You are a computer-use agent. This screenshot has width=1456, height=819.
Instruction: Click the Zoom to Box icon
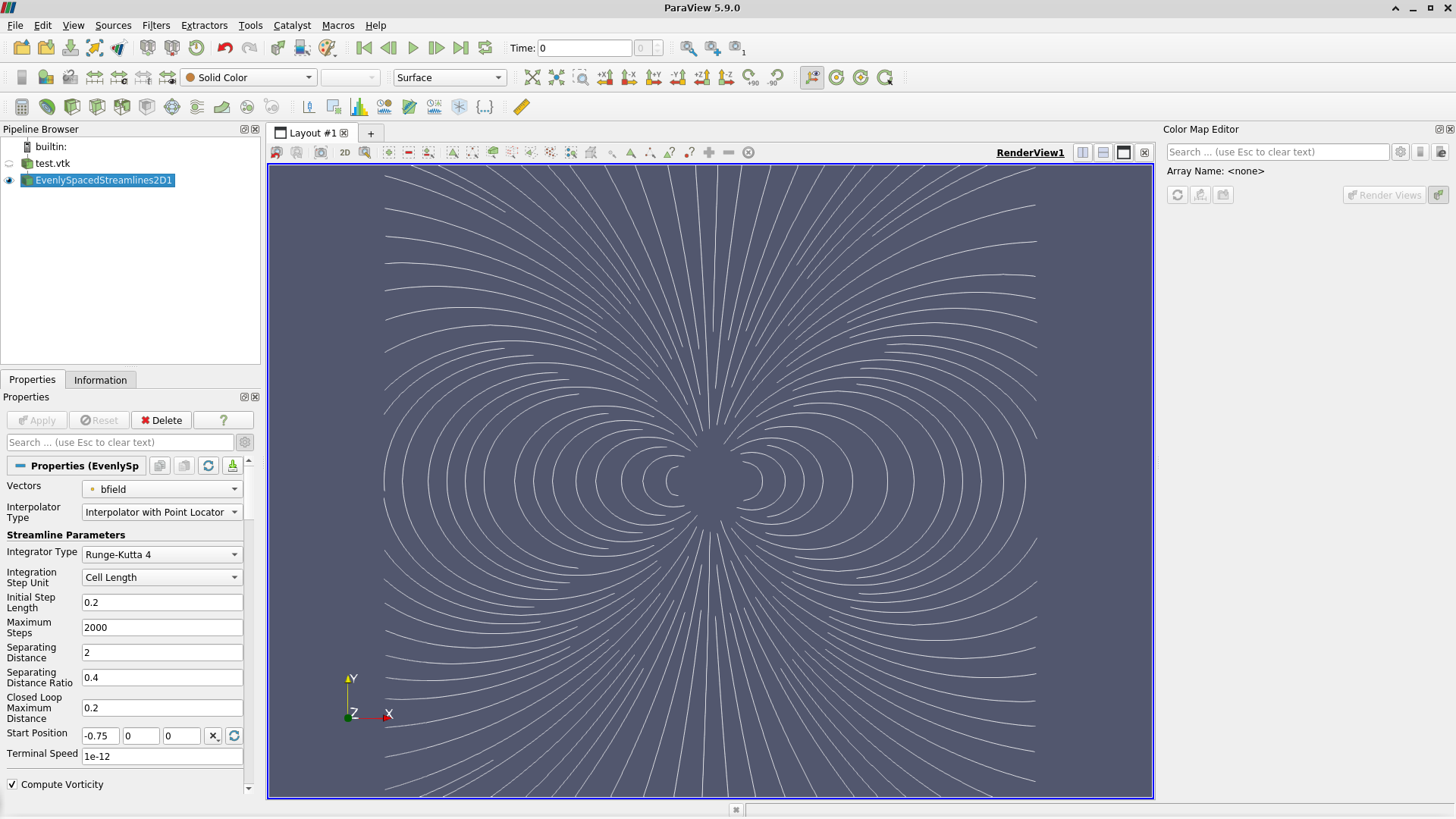(x=581, y=77)
